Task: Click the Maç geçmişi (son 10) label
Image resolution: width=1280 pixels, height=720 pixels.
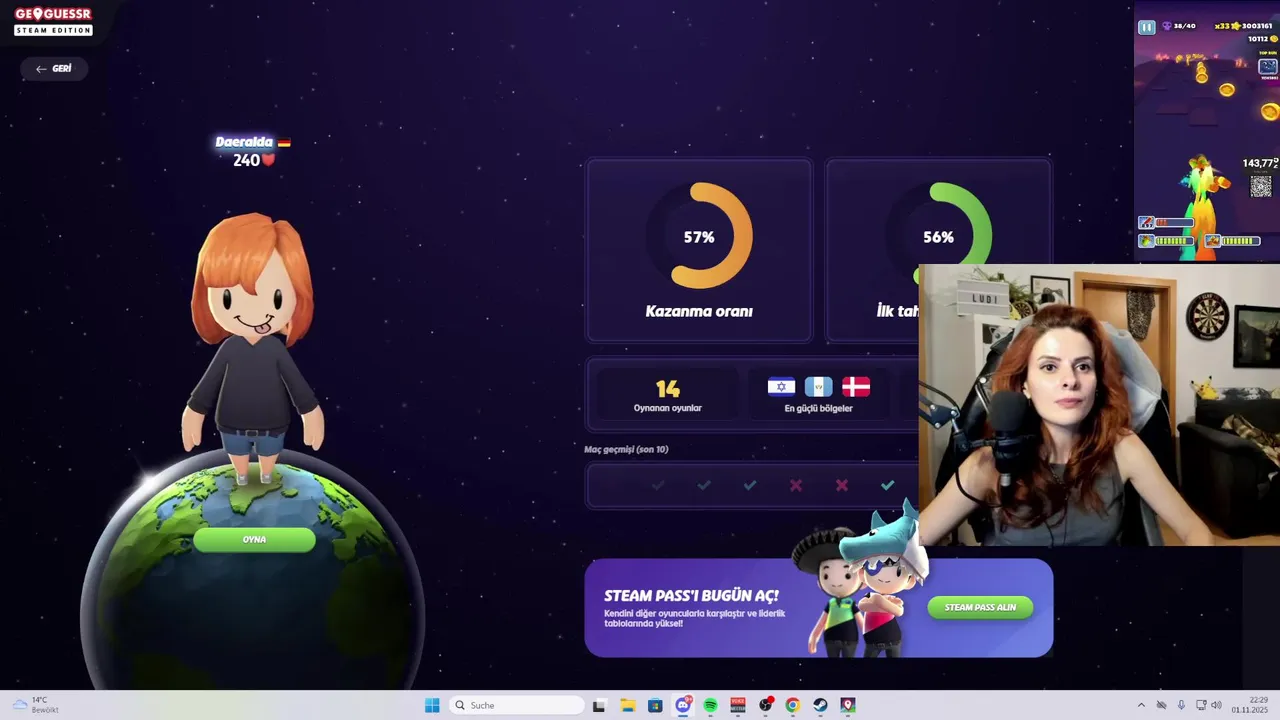Action: (626, 449)
